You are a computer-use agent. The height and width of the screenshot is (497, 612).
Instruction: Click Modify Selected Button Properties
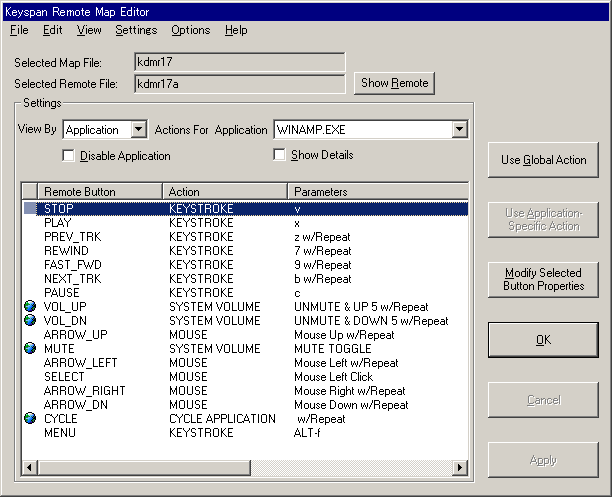(x=543, y=279)
